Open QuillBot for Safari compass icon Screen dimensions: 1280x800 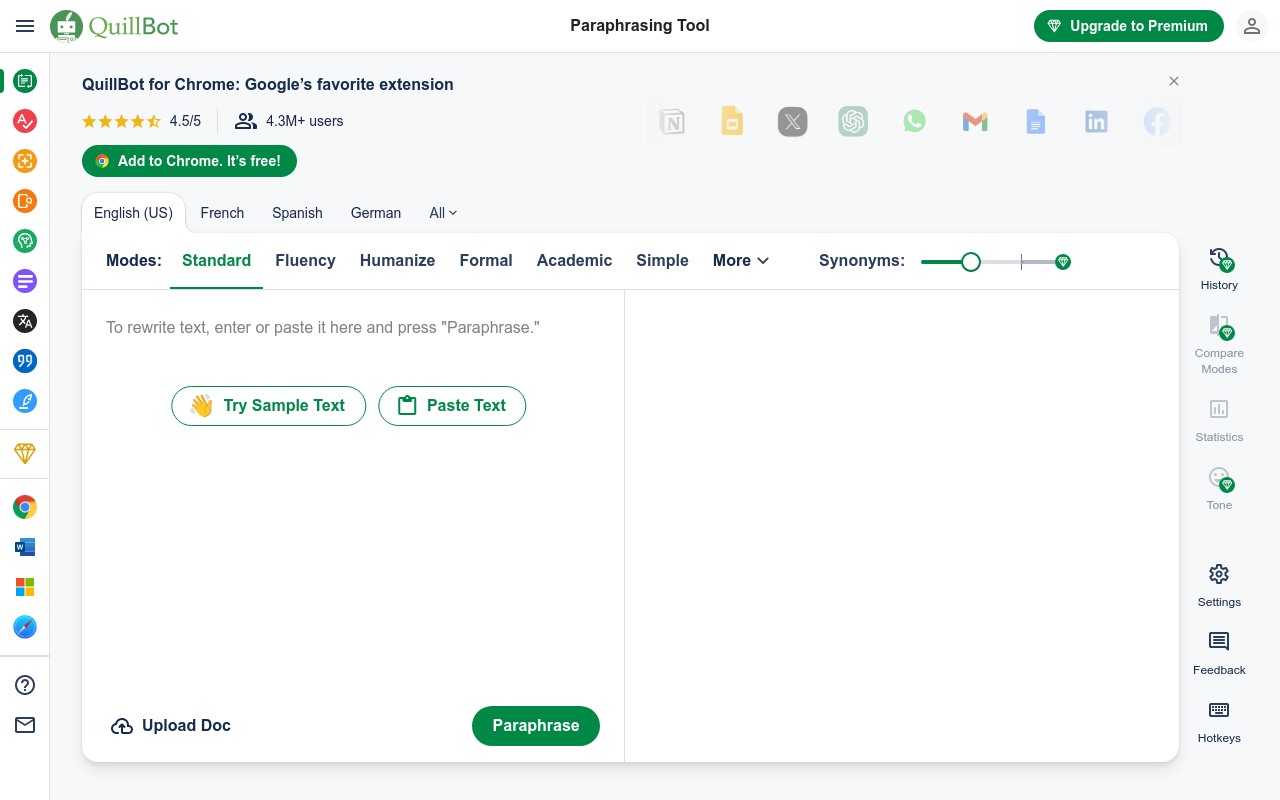25,627
